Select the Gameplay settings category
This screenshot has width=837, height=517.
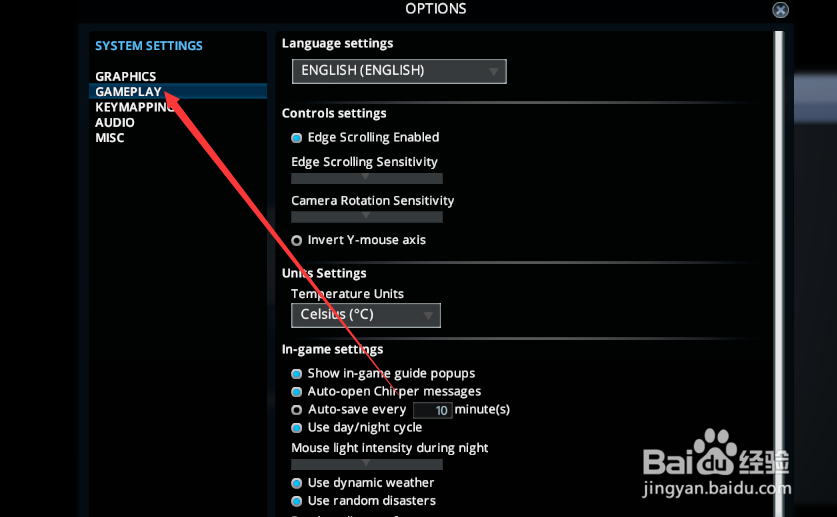[128, 92]
